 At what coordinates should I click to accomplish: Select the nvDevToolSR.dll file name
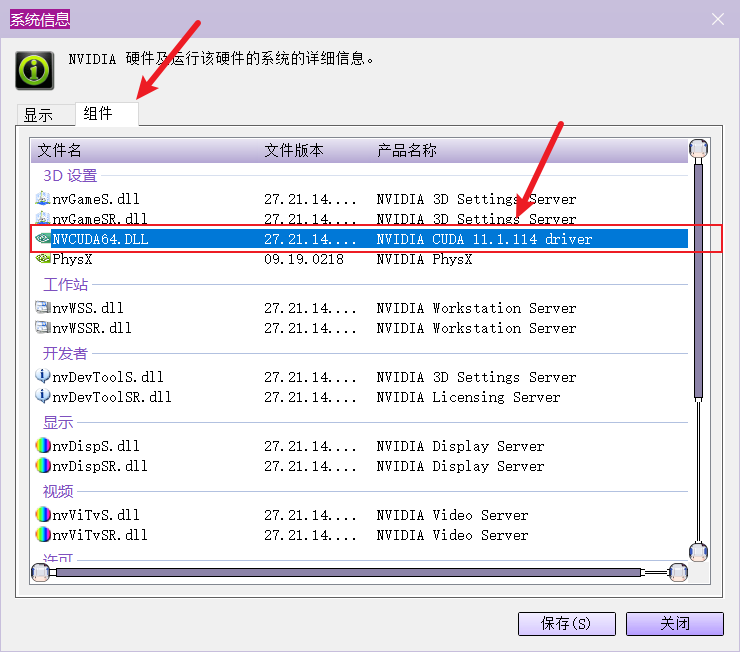[112, 397]
